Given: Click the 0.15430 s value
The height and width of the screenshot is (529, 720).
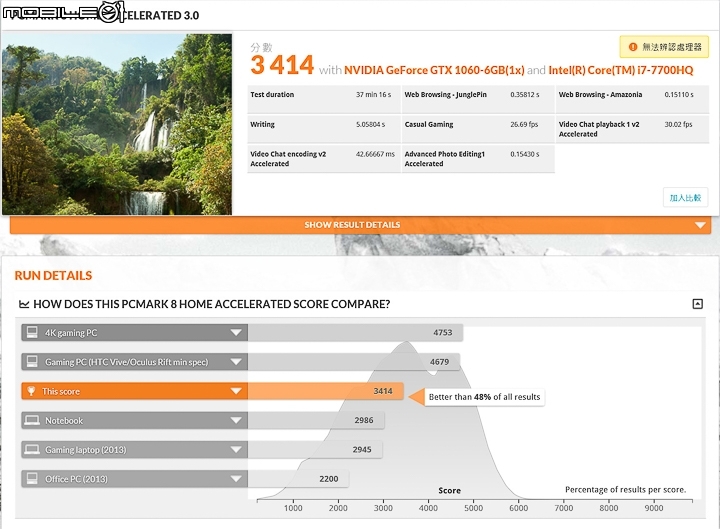Looking at the screenshot, I should click(525, 154).
